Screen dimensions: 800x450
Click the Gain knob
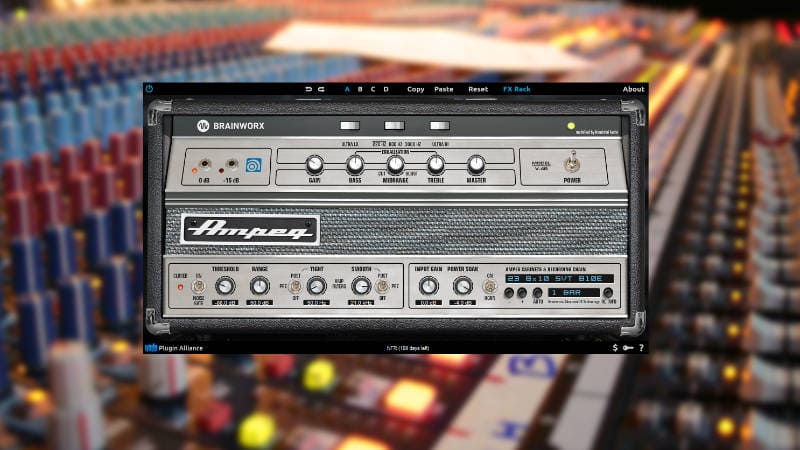click(x=314, y=164)
